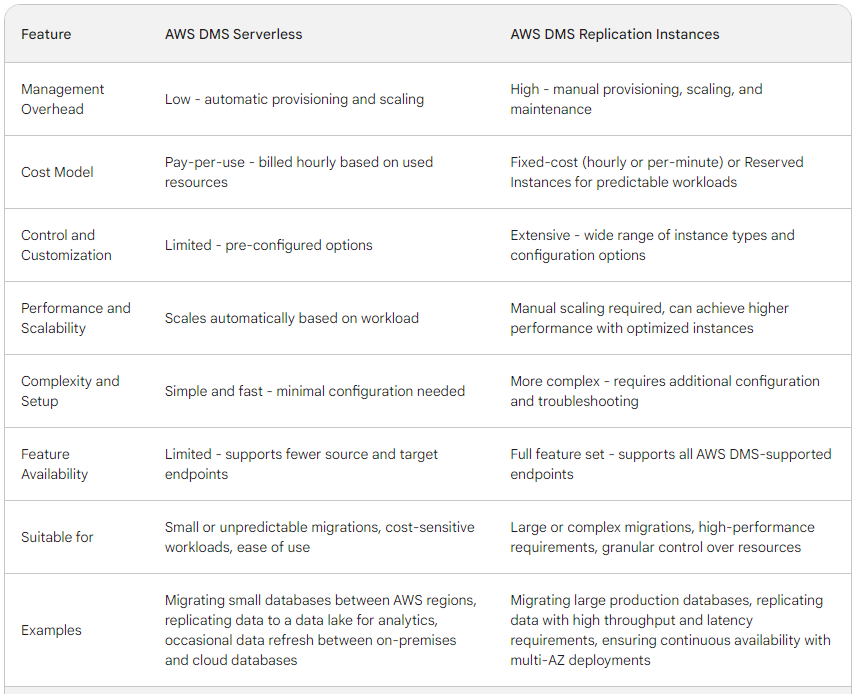Click the Cost Model row label

click(x=57, y=172)
